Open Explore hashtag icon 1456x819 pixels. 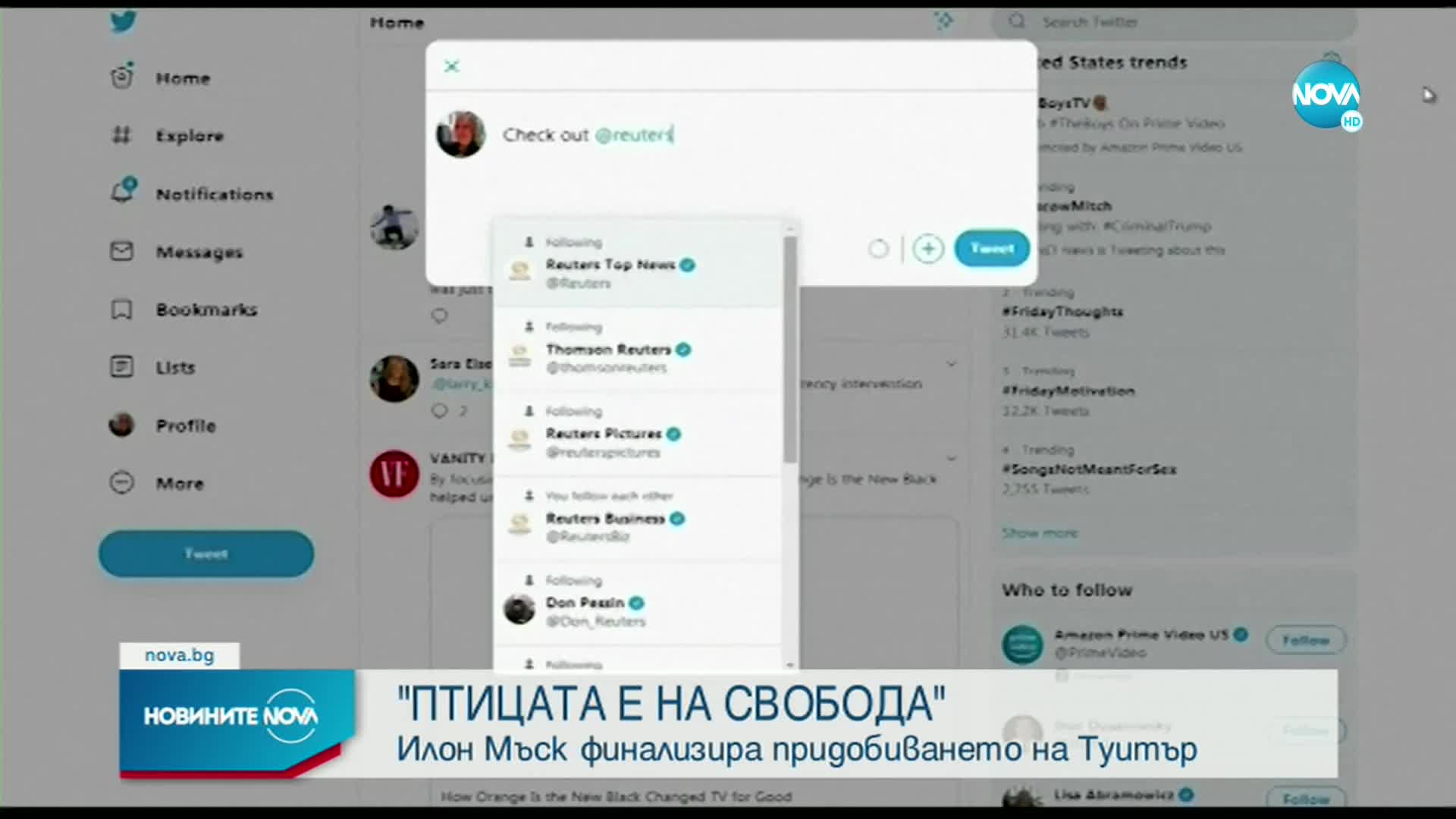(x=121, y=136)
